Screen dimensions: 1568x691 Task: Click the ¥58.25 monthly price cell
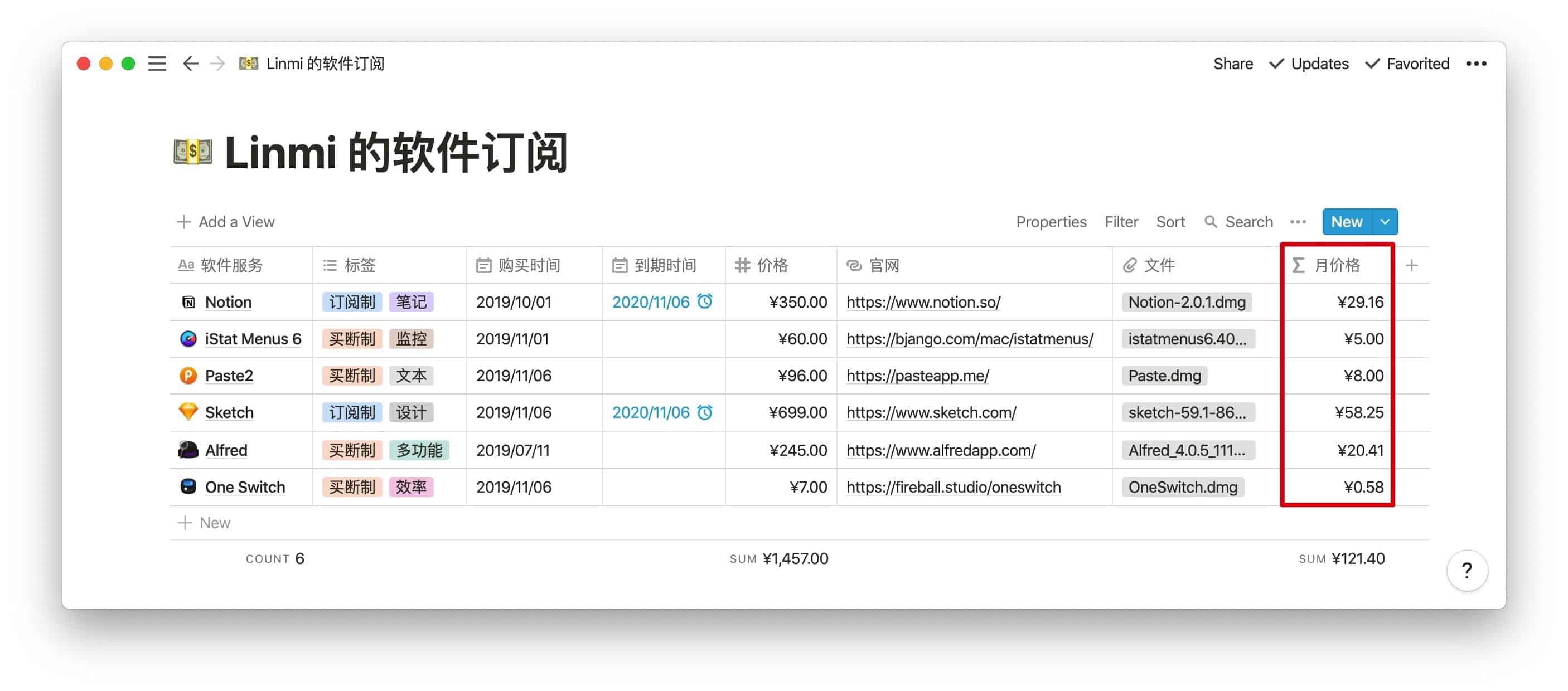pyautogui.click(x=1337, y=412)
